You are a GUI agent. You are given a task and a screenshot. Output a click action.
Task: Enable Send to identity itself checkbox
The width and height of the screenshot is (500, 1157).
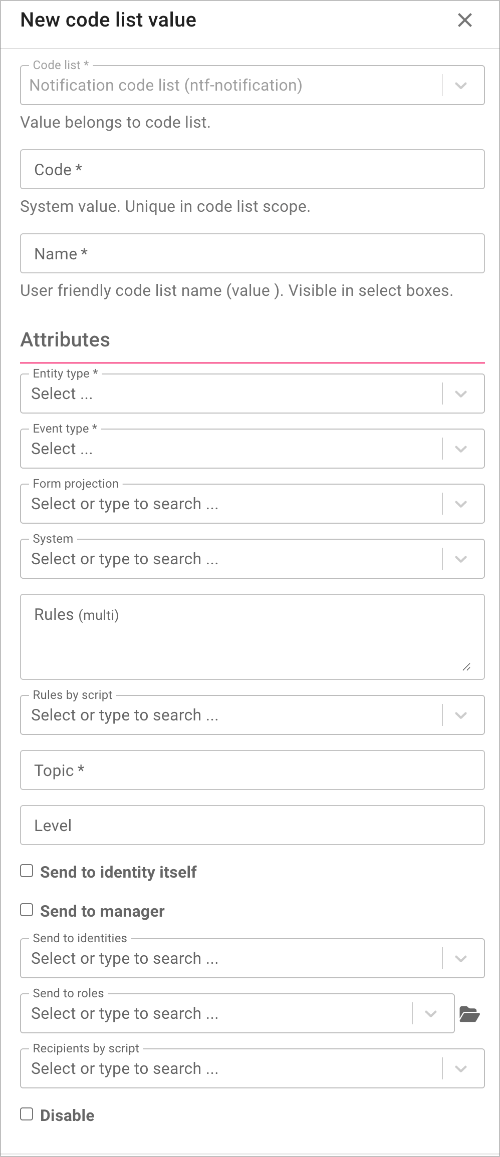27,871
